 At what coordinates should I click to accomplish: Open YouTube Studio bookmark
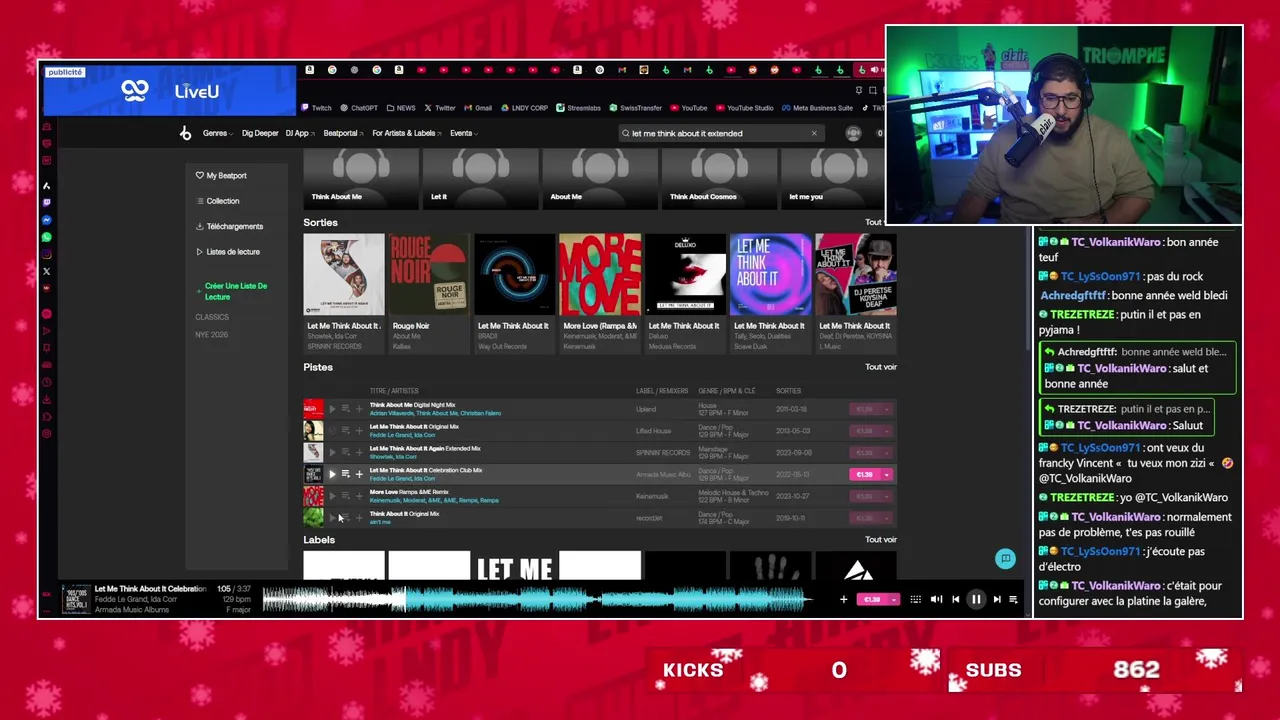point(745,108)
